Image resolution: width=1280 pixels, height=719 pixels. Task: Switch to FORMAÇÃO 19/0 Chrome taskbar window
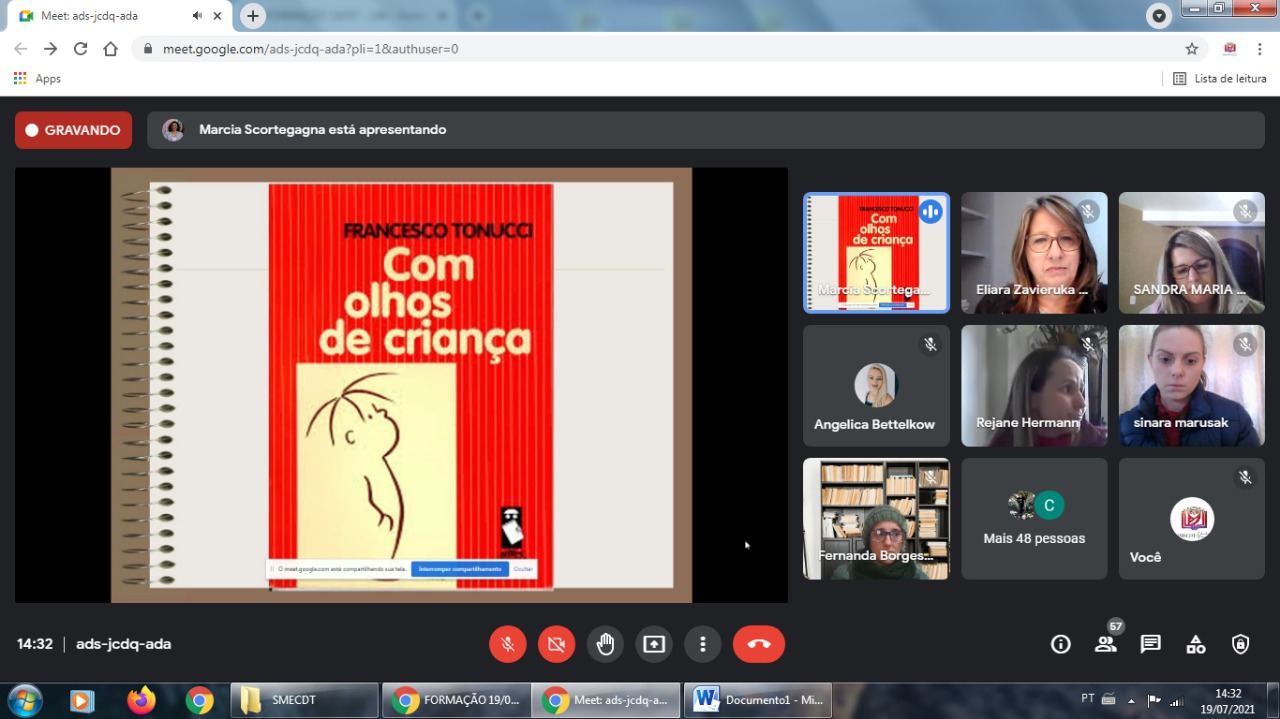click(x=455, y=700)
